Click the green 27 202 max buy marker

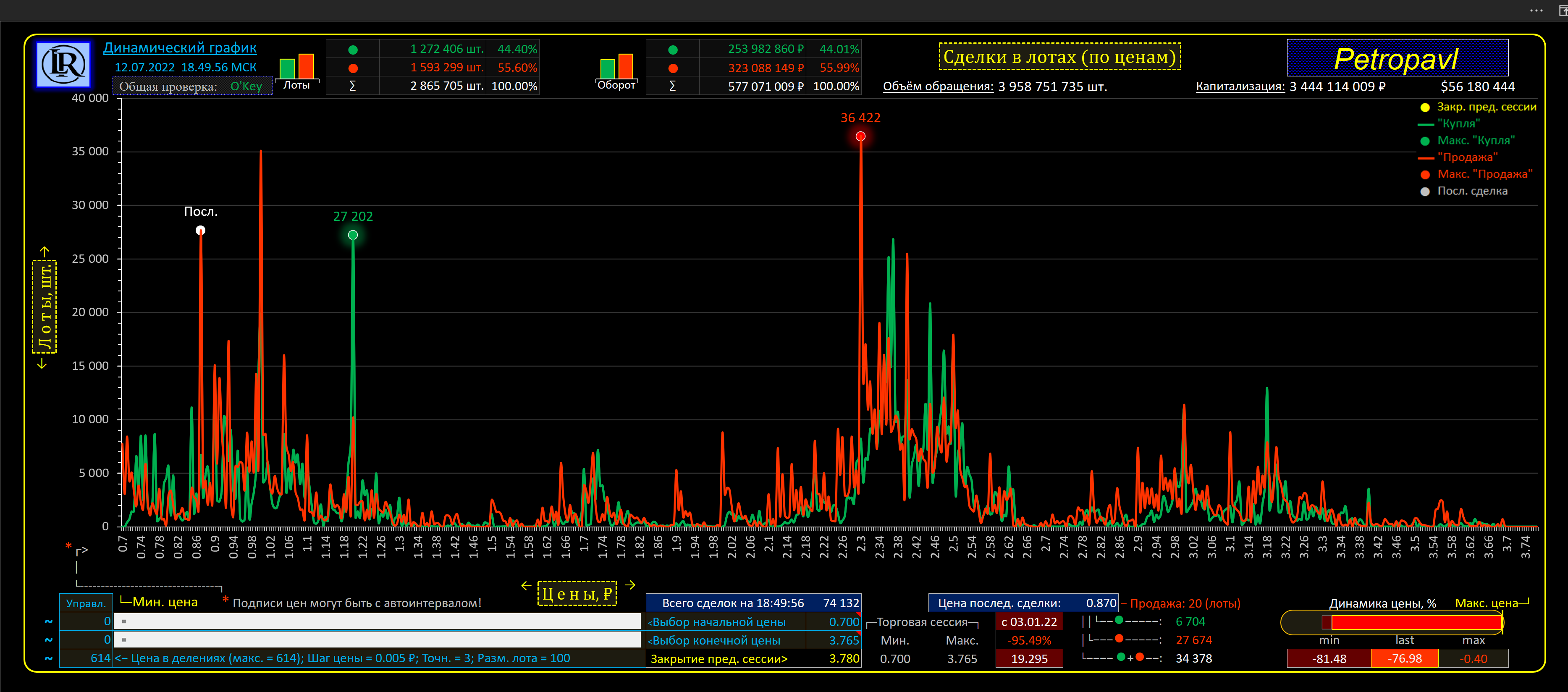pyautogui.click(x=352, y=235)
